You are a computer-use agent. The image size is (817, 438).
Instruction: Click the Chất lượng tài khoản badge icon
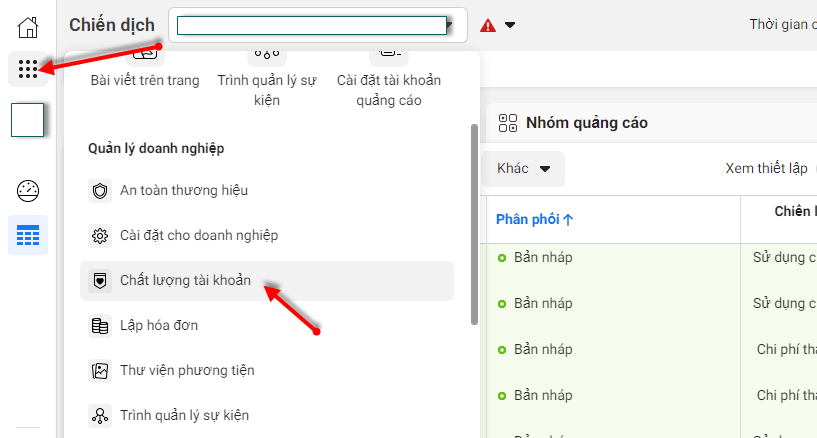(100, 281)
